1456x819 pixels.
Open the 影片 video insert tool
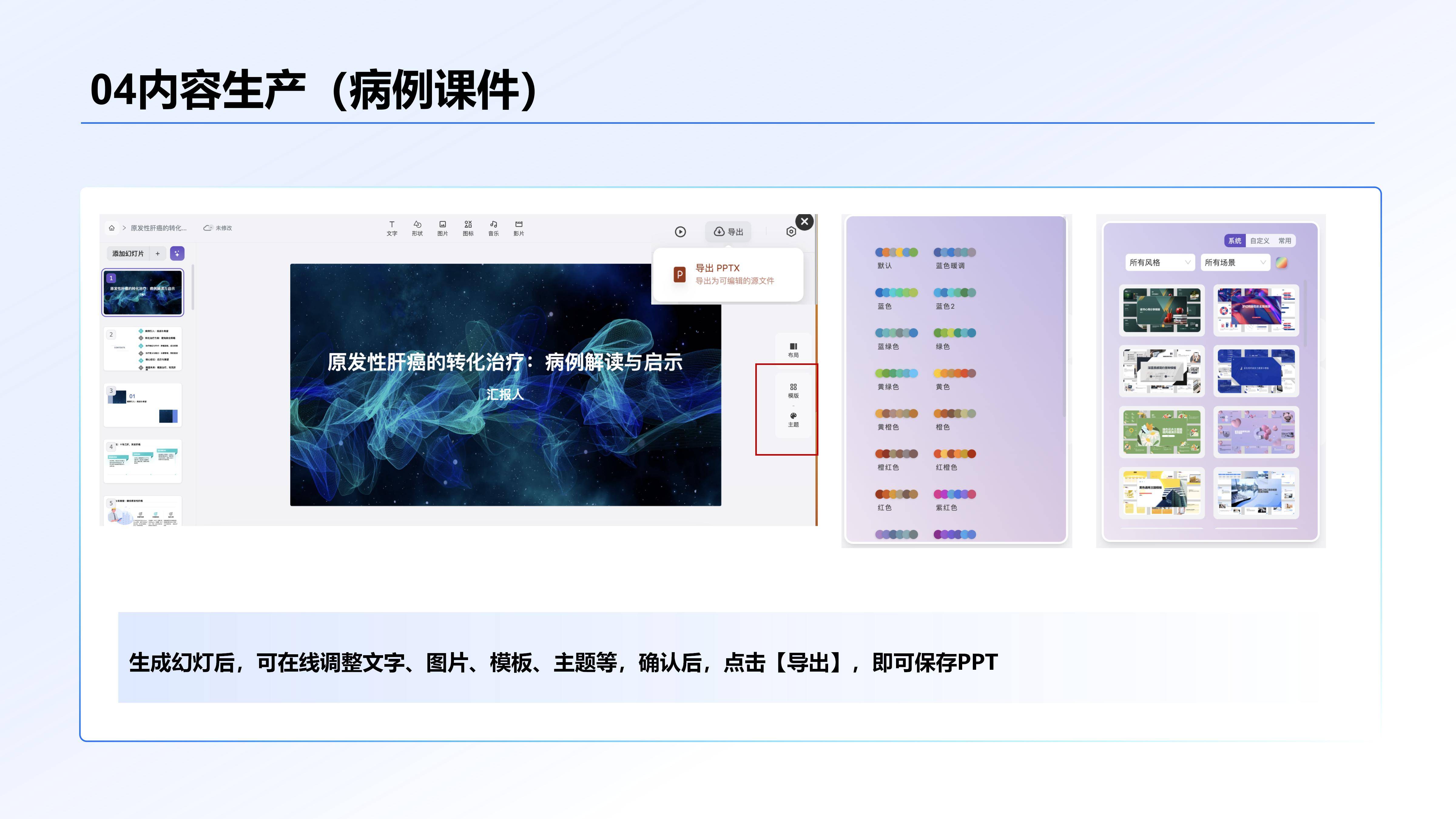click(519, 228)
